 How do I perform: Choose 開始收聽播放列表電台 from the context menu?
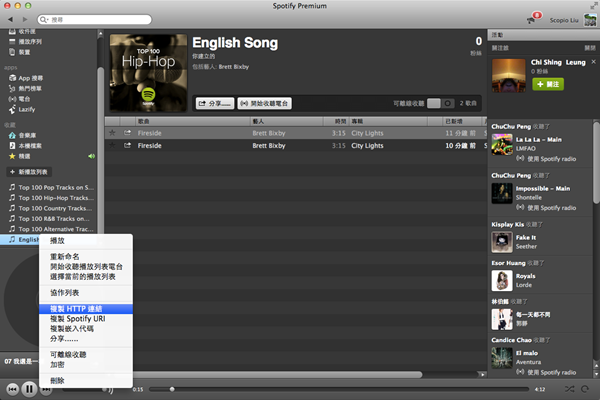(86, 266)
